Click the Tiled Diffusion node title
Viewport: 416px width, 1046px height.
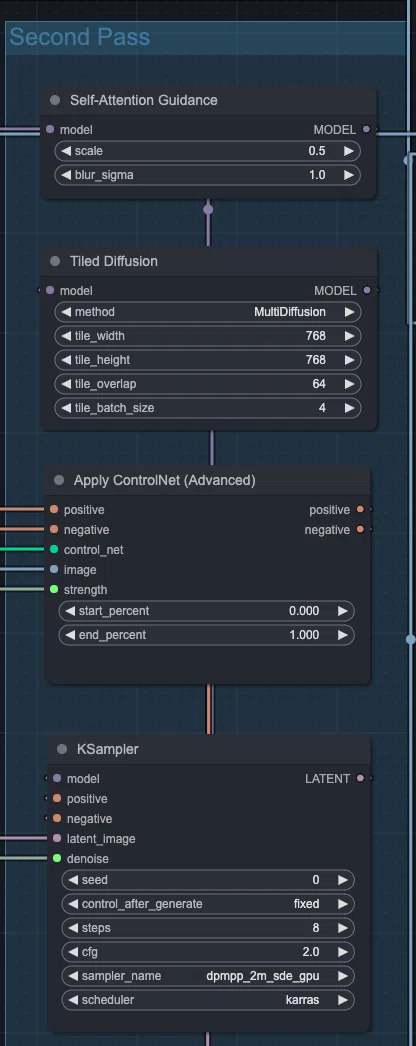point(114,262)
